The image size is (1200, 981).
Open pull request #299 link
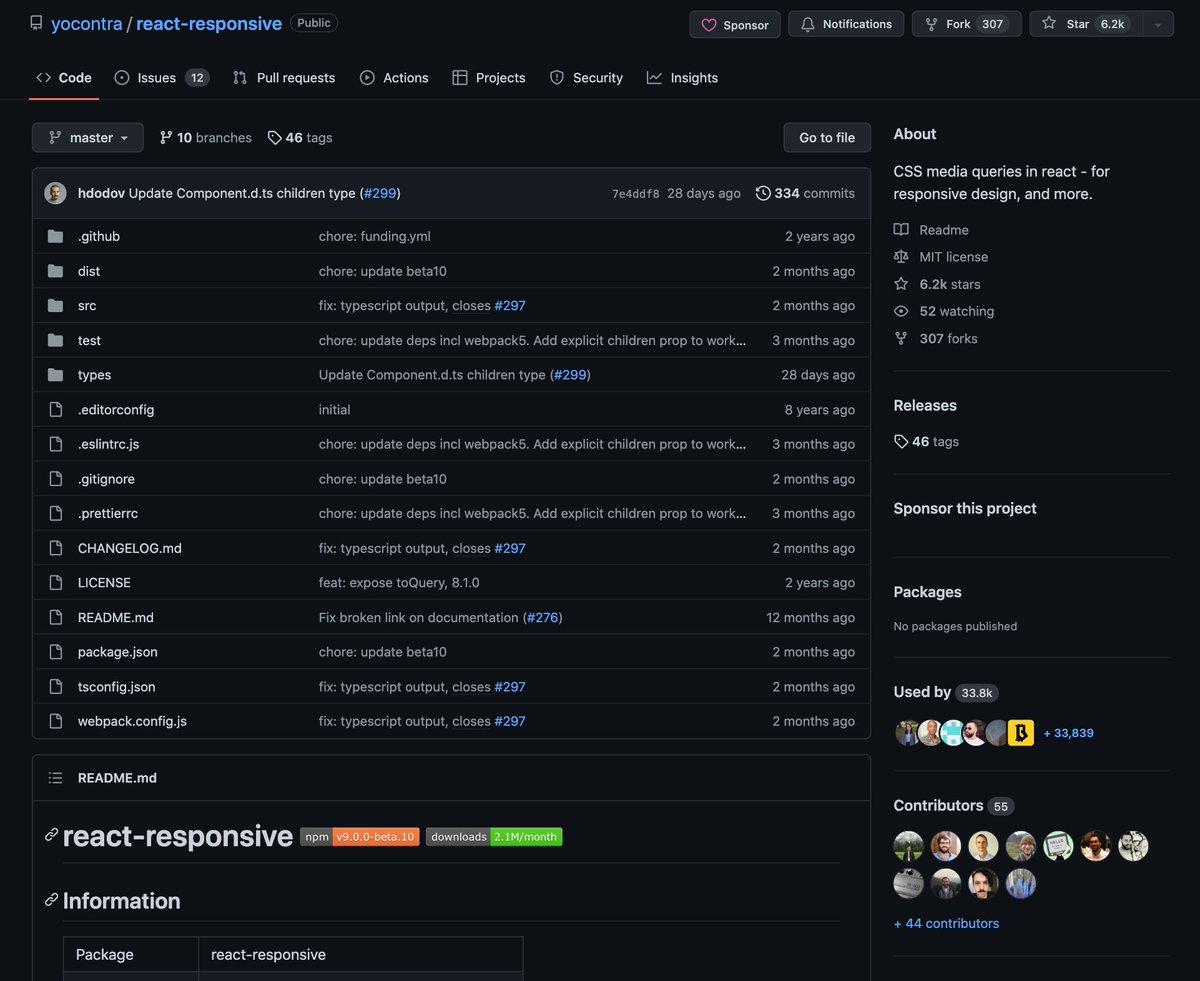[380, 192]
